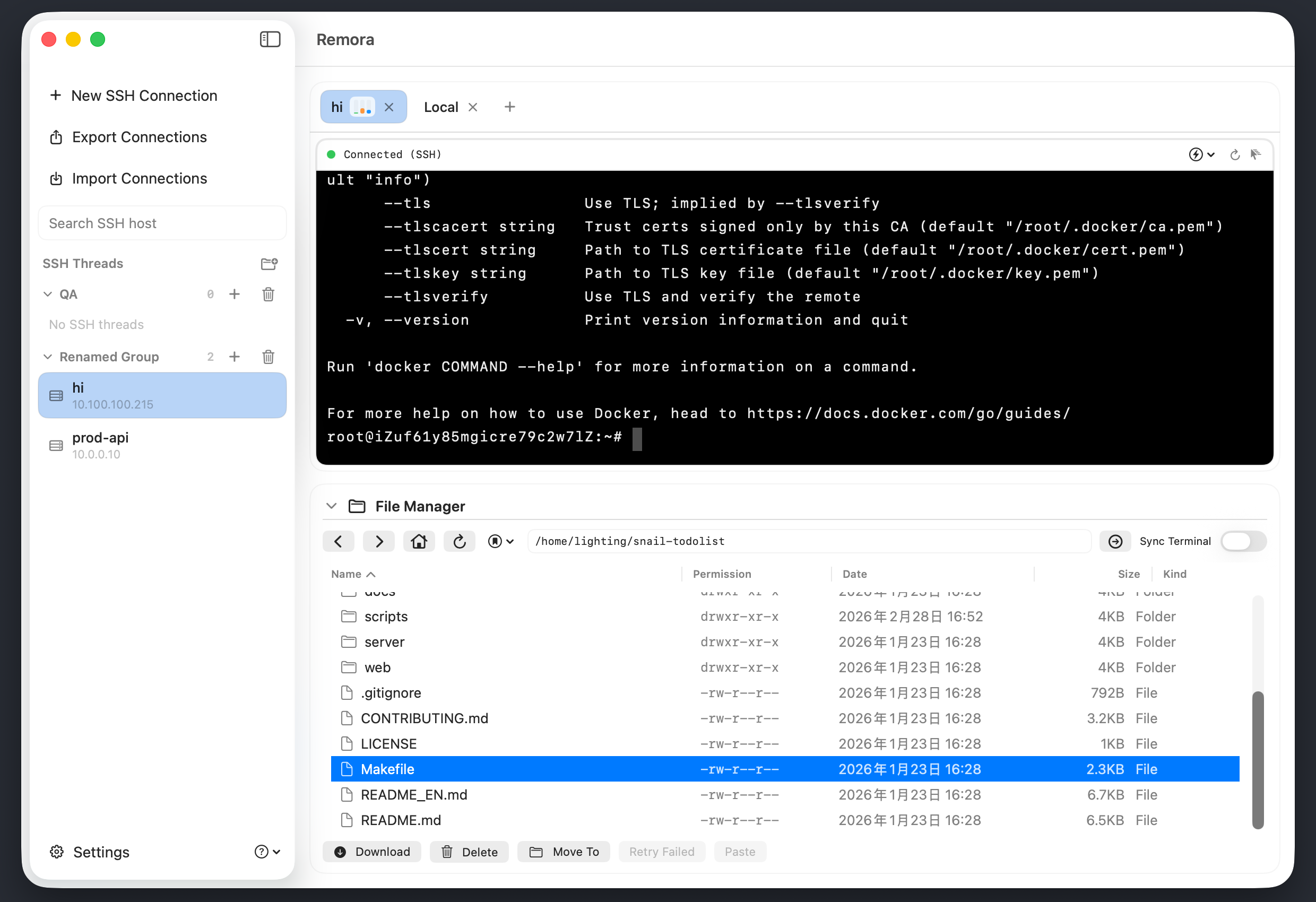Enable the Sync Terminal switch

click(x=1243, y=541)
